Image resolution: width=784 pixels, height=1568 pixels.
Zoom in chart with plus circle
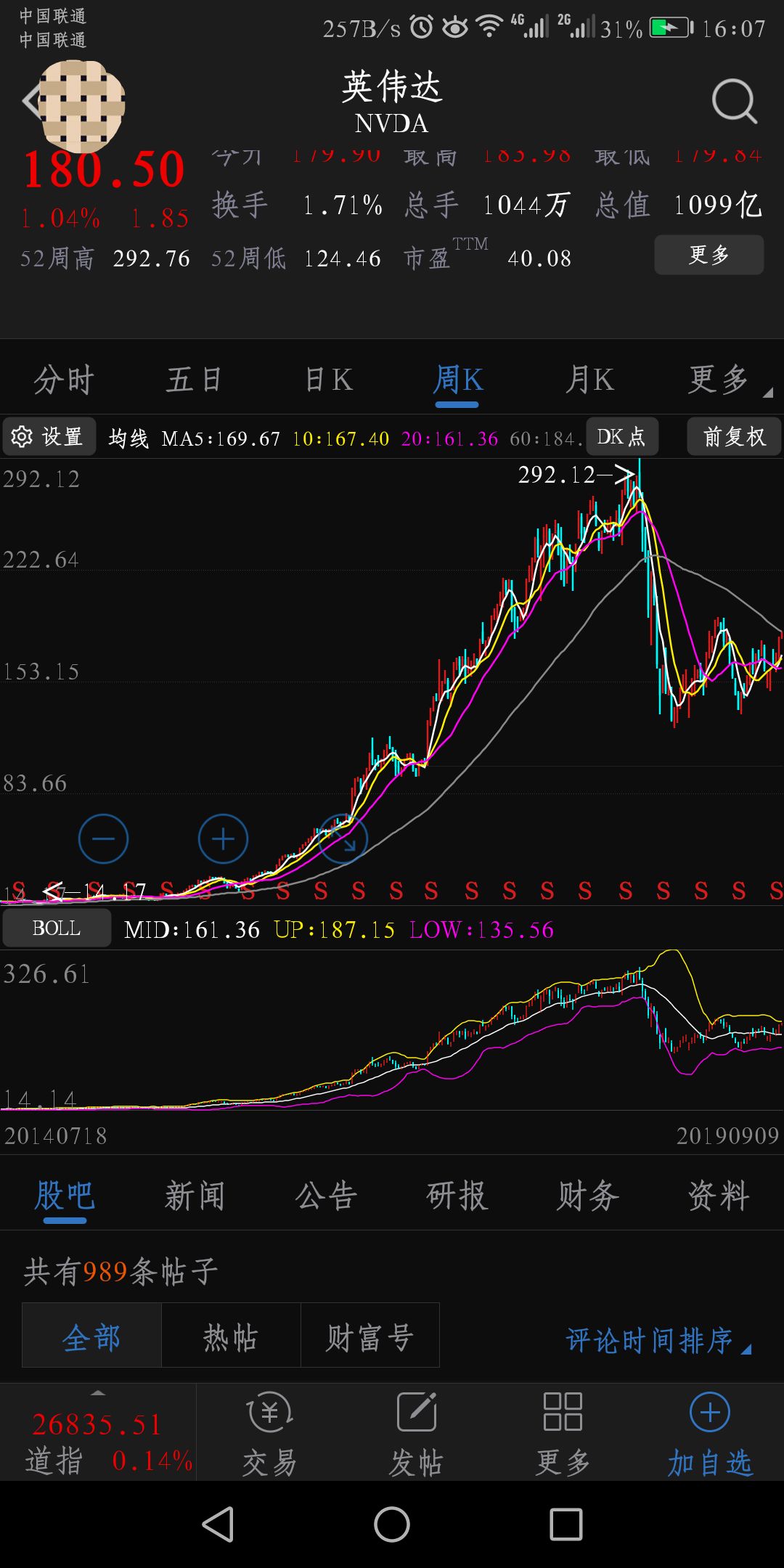(x=223, y=839)
